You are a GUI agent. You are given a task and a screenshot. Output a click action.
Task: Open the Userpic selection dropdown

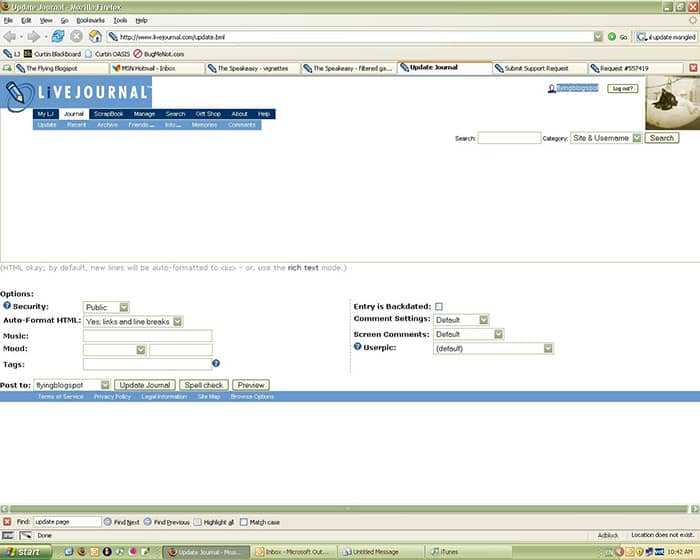(x=493, y=348)
